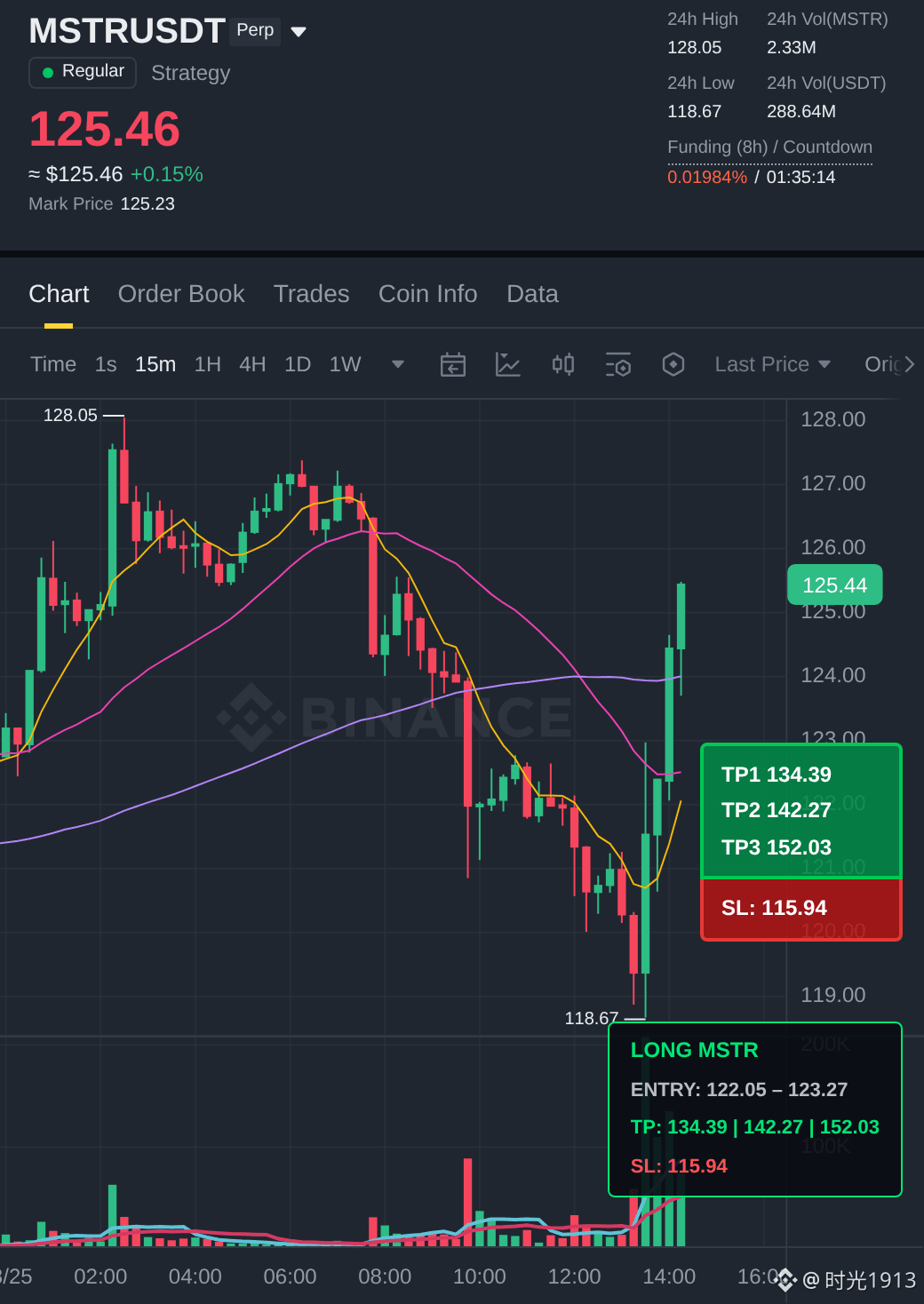Click the 0.01984% funding rate
Viewport: 924px width, 1304px height.
(707, 177)
